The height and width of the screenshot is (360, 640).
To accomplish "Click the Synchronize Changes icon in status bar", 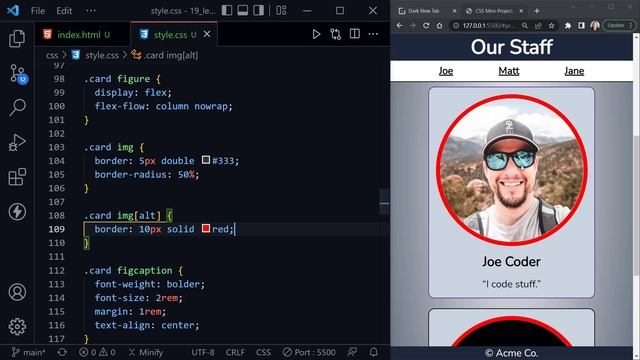I will click(x=62, y=352).
